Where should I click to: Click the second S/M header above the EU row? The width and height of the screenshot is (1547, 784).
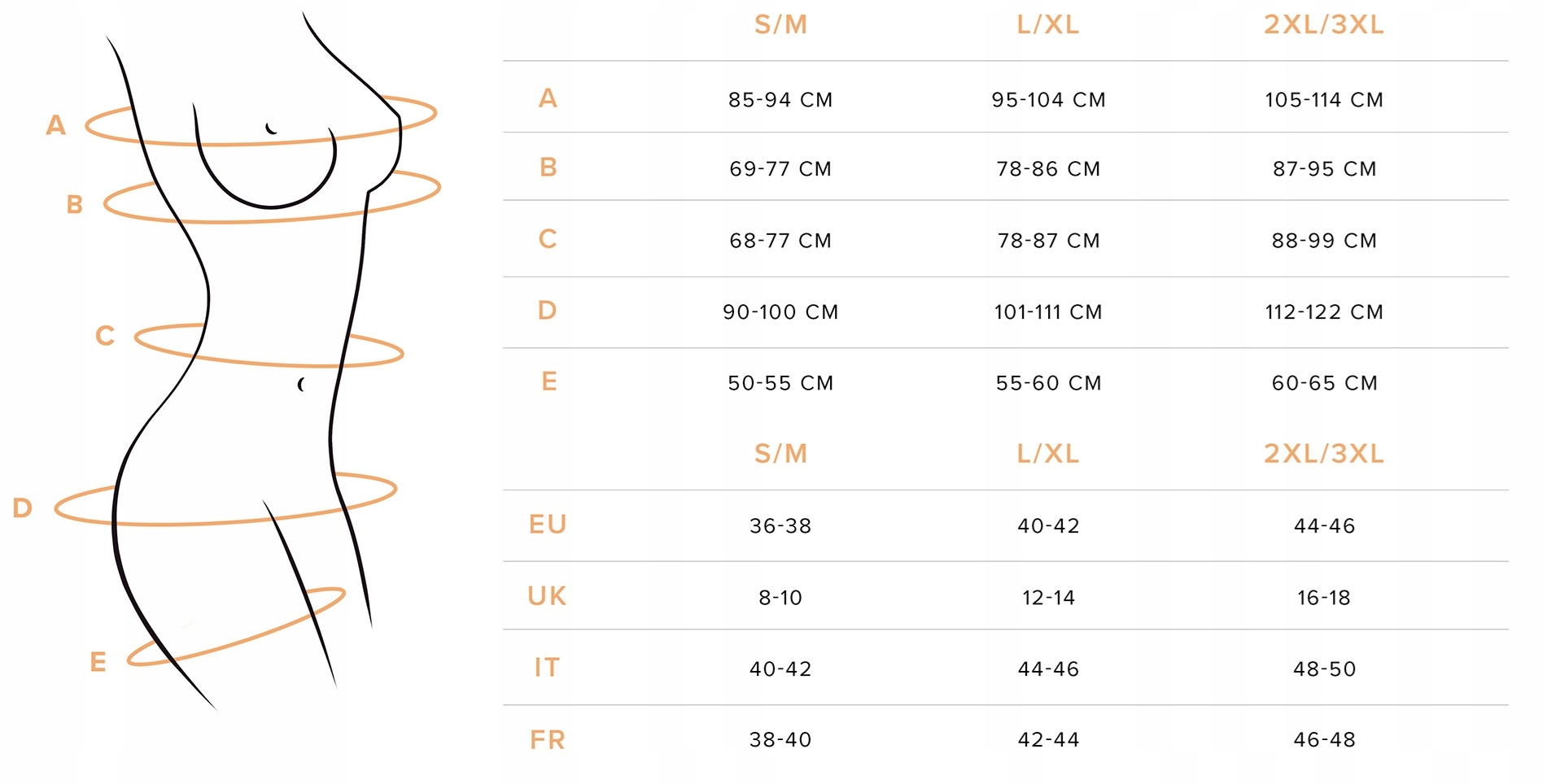[x=780, y=454]
